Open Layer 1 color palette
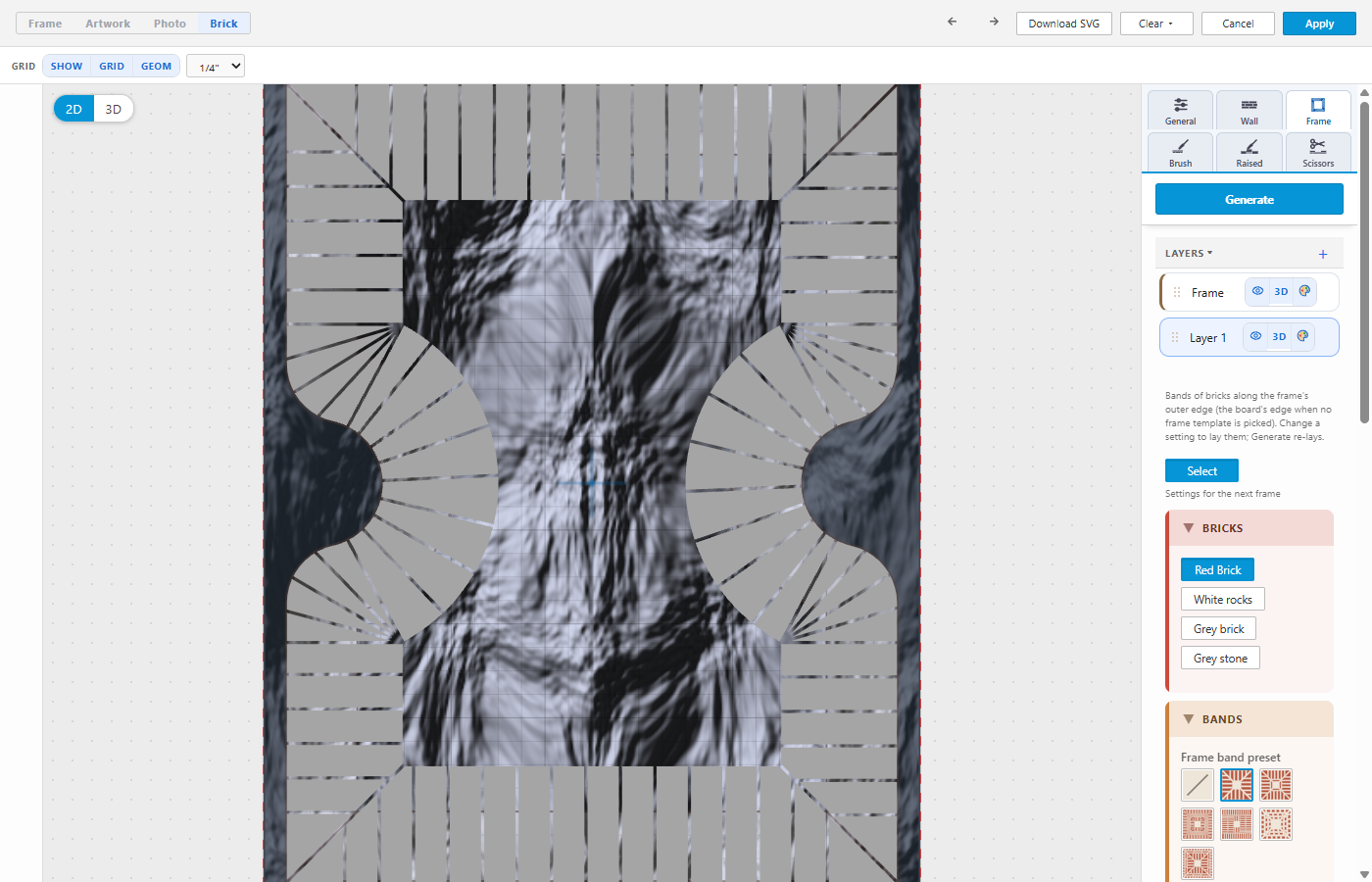The width and height of the screenshot is (1372, 882). click(1302, 336)
